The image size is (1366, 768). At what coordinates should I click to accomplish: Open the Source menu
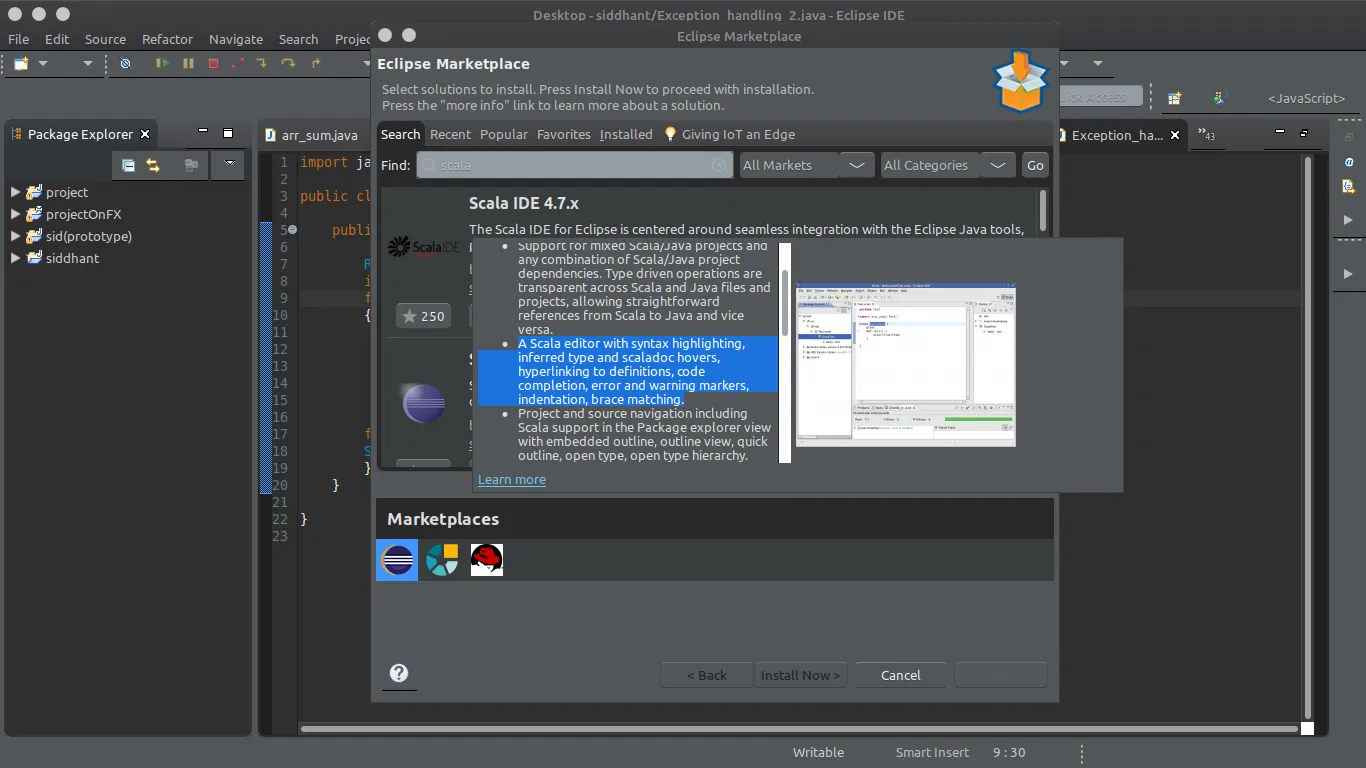coord(105,39)
